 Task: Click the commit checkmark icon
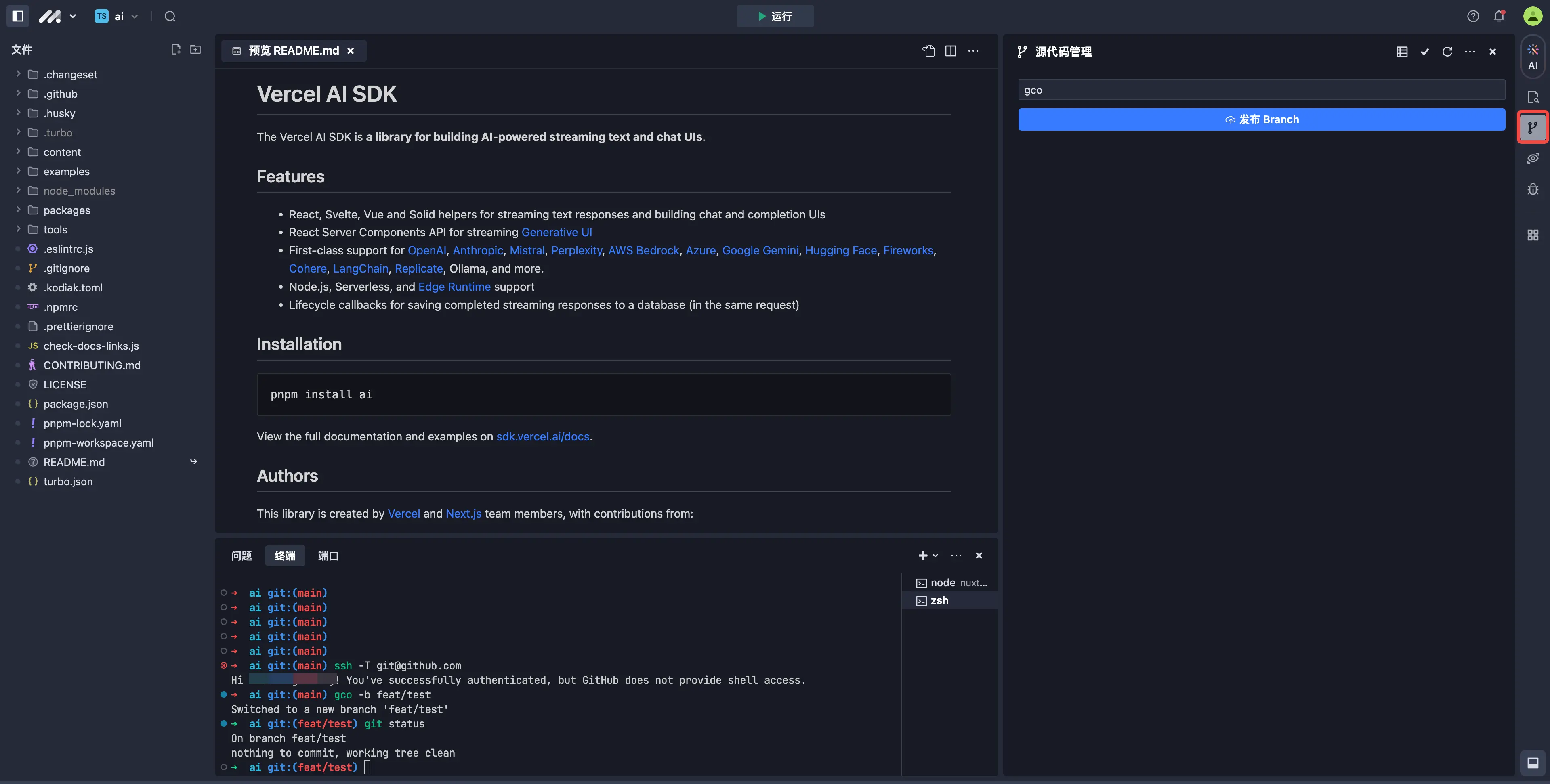[1425, 52]
